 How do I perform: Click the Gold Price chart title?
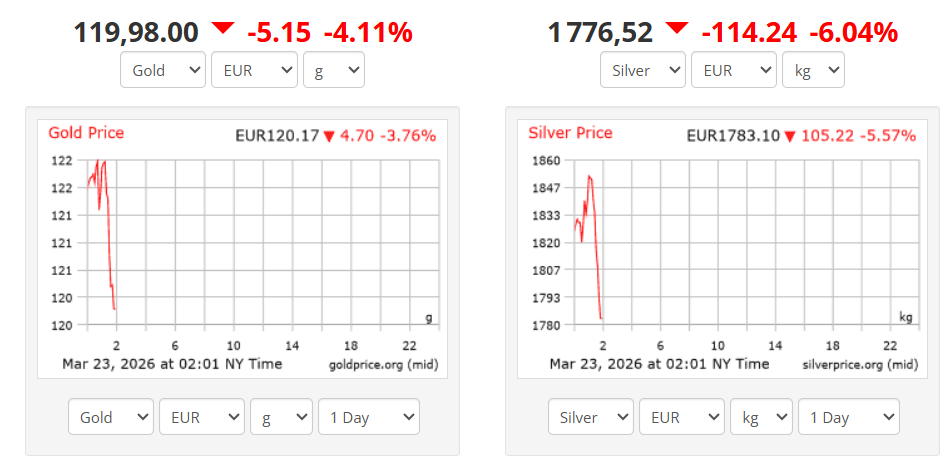pyautogui.click(x=86, y=133)
